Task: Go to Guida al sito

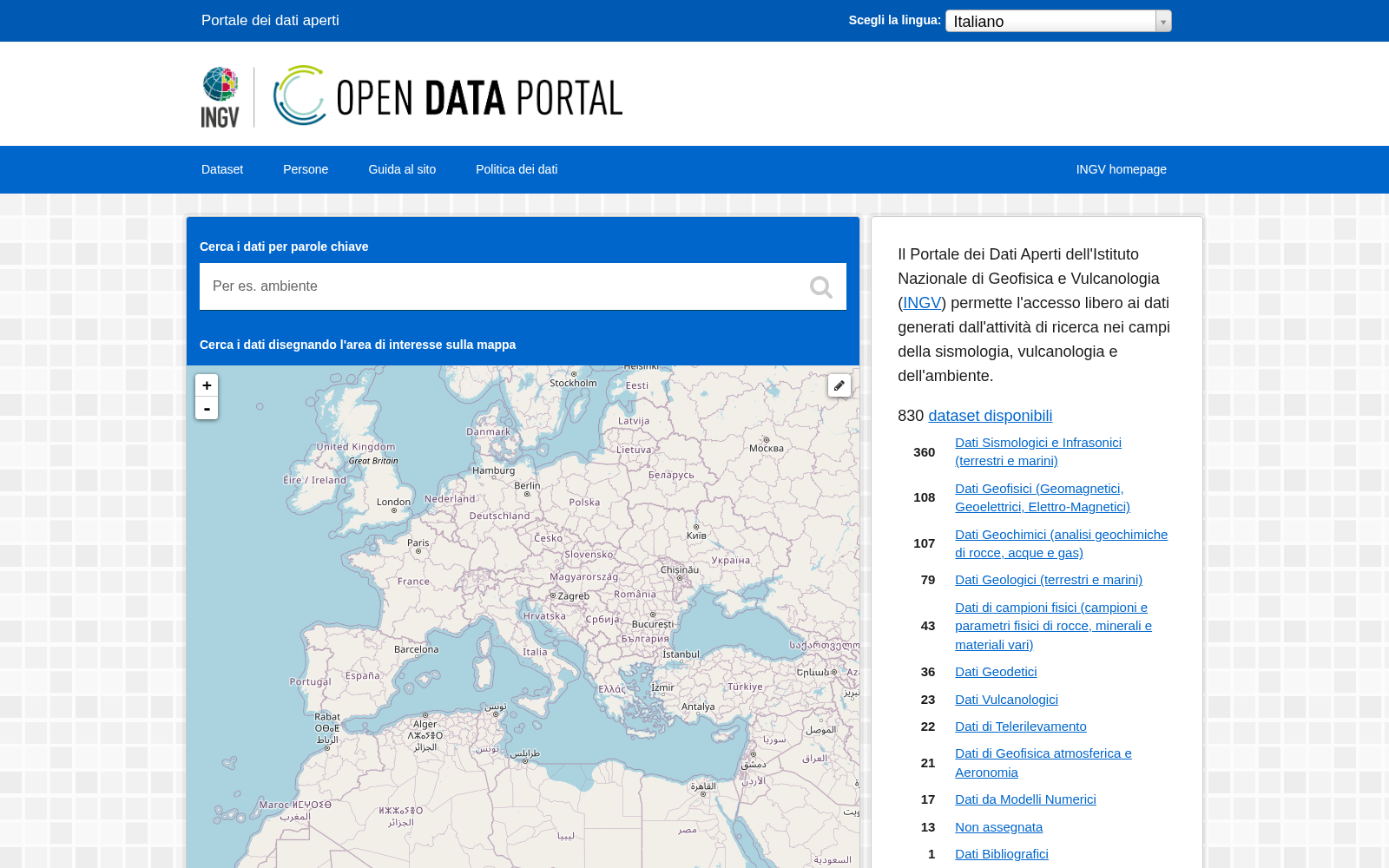Action: 402,169
